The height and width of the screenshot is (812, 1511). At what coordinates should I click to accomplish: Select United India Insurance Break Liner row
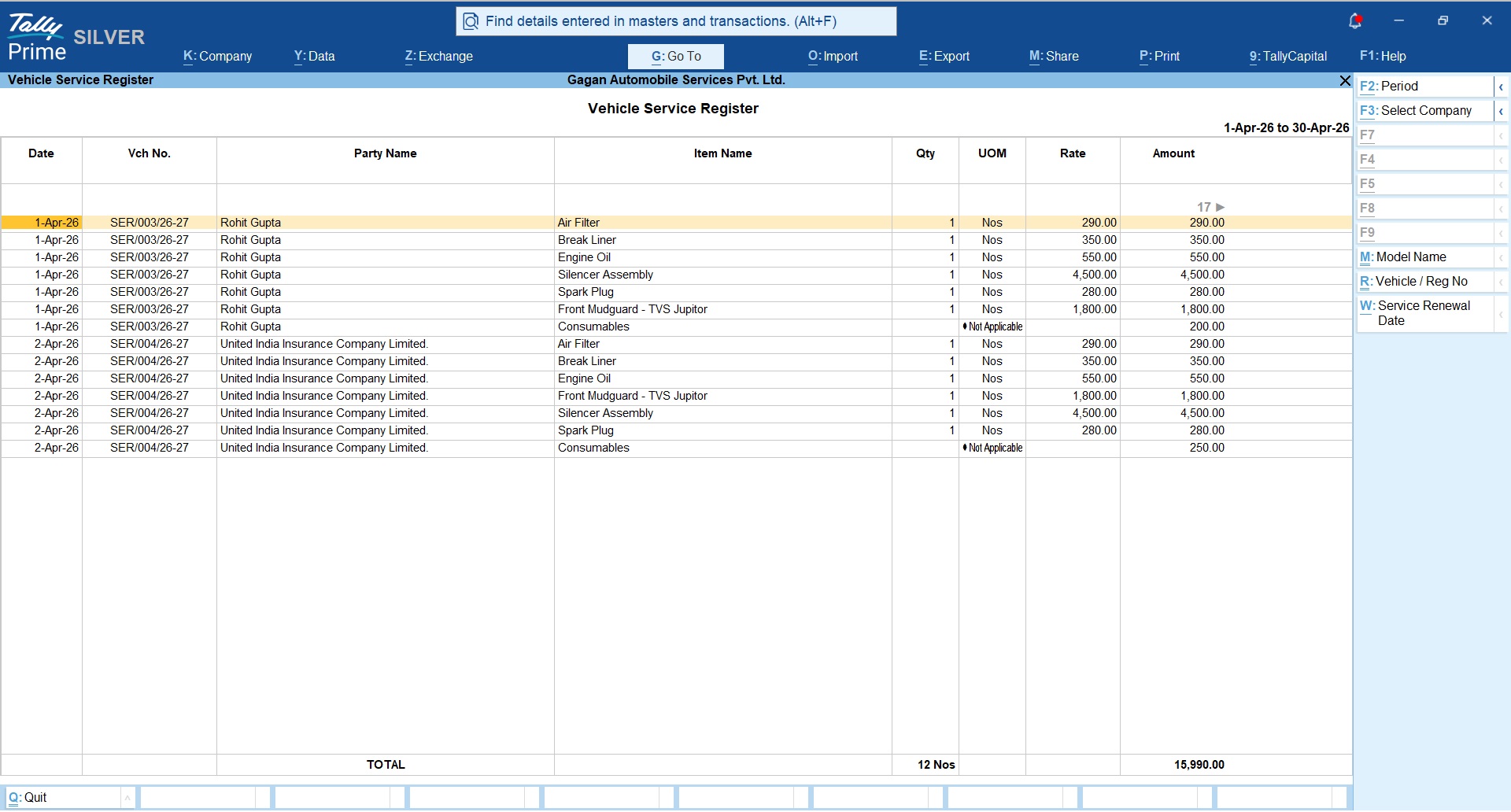(676, 361)
